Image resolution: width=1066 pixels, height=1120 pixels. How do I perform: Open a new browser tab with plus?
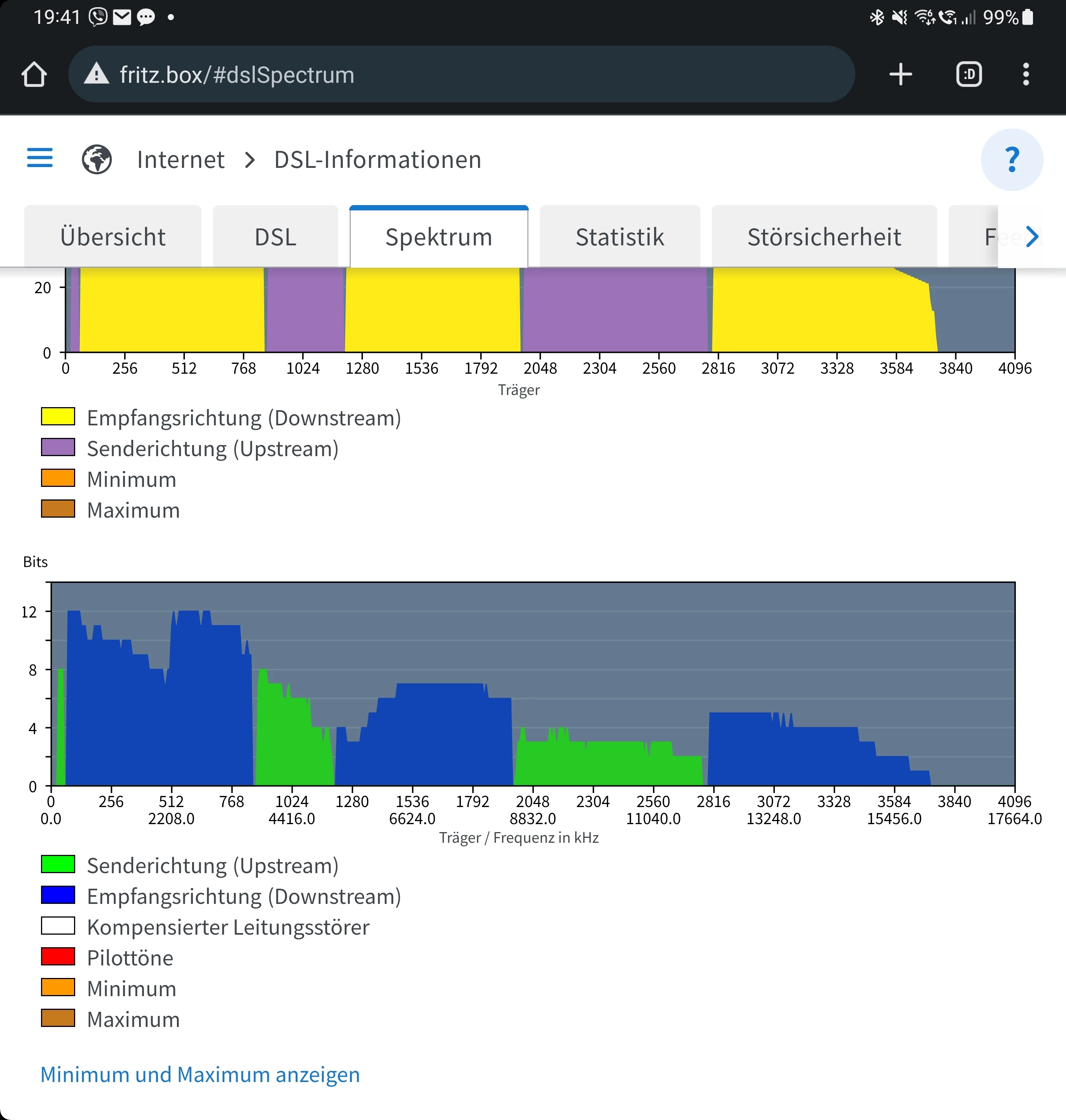pyautogui.click(x=900, y=74)
